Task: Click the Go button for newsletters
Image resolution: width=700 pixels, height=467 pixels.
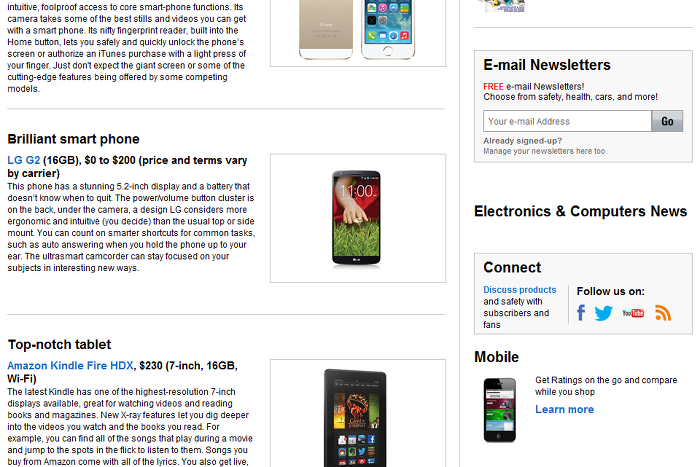Action: coord(667,121)
